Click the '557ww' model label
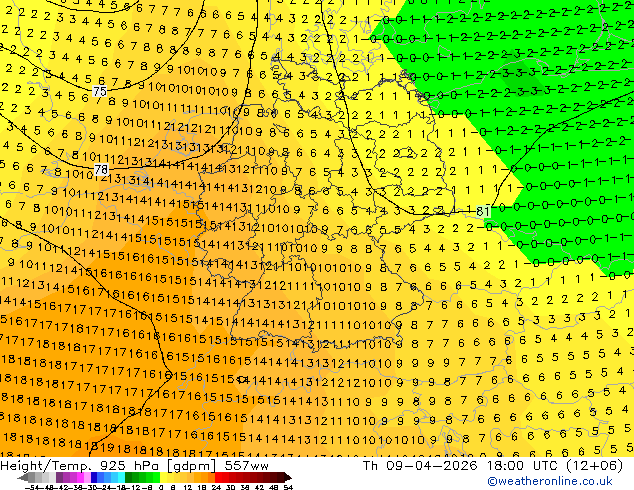 coord(246,466)
